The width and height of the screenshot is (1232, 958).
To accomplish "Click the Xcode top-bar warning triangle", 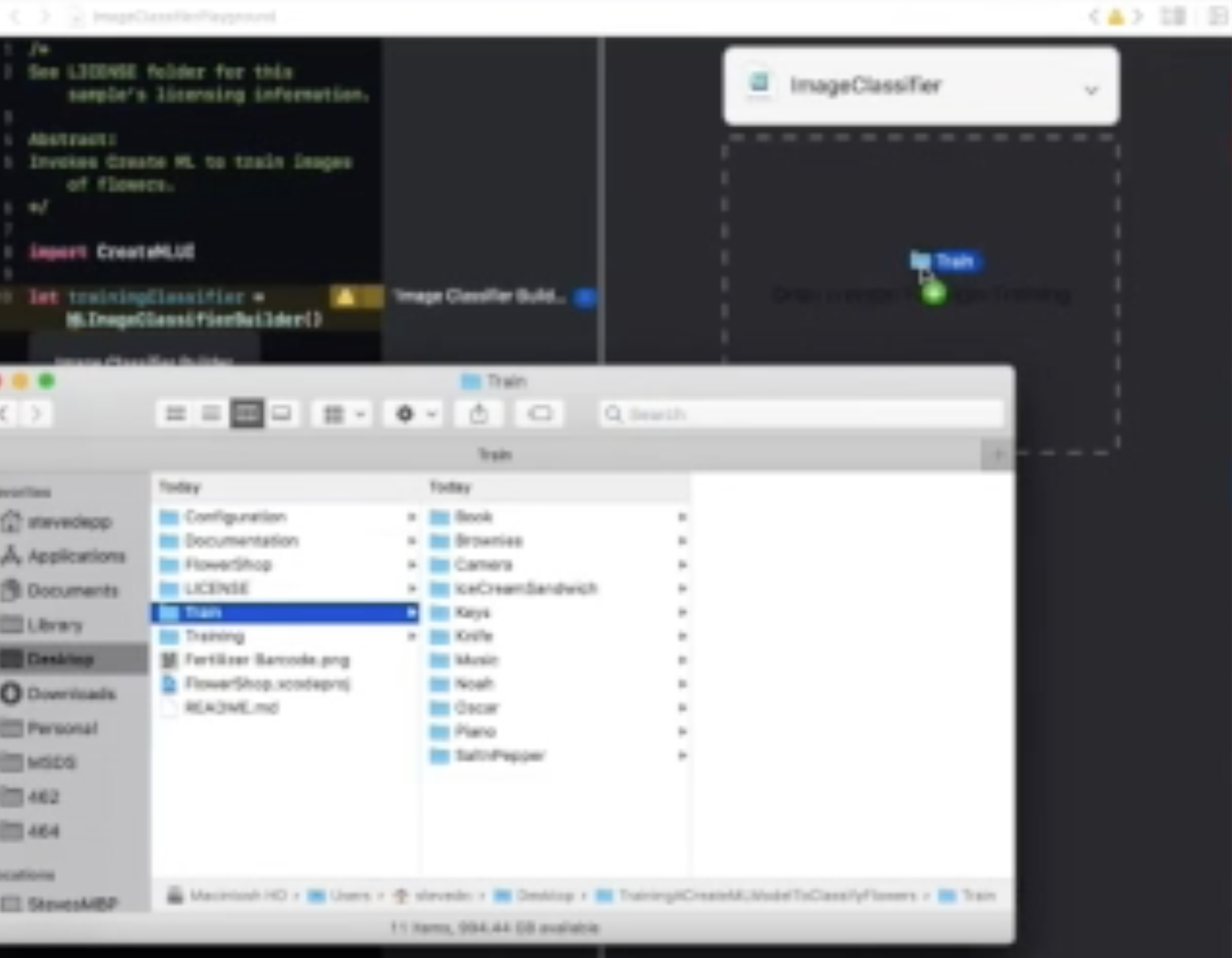I will click(1115, 16).
